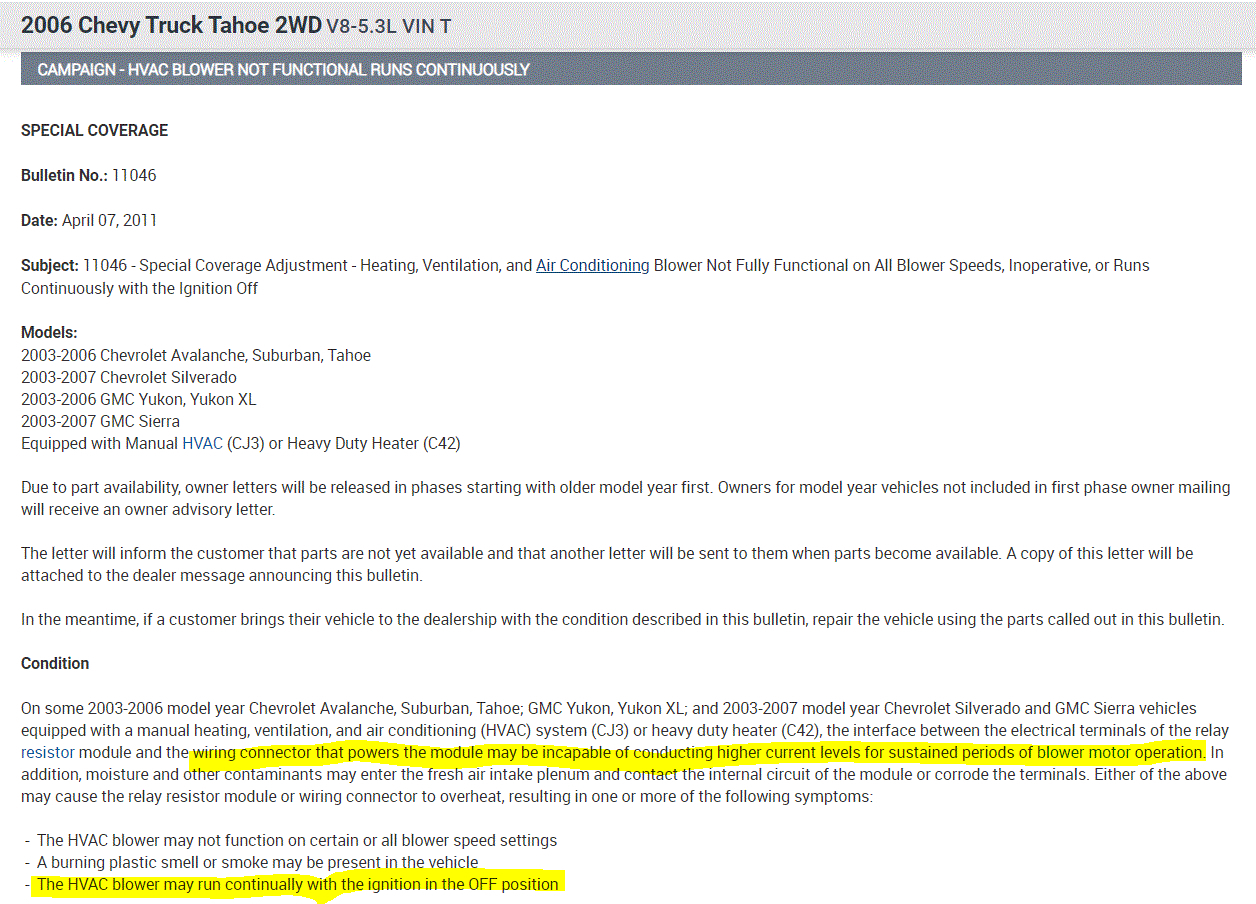Click the Date April 07, 2011 line
Screen dimensions: 1256x904
(x=89, y=220)
